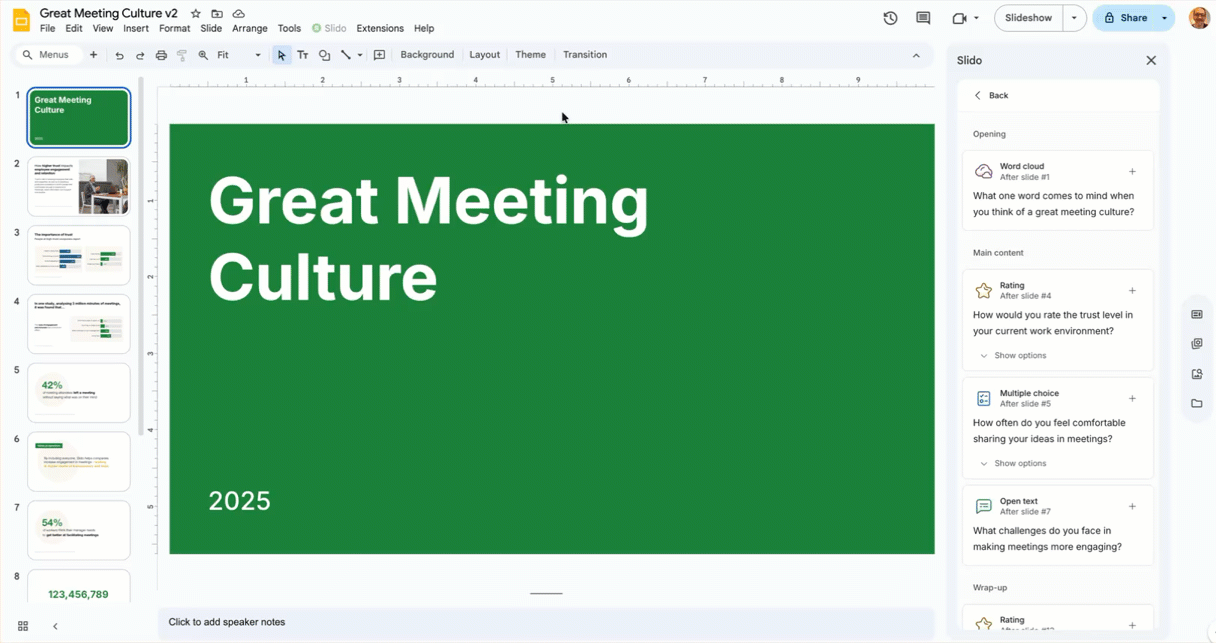Open the Format menu
This screenshot has height=643, width=1216.
tap(174, 29)
